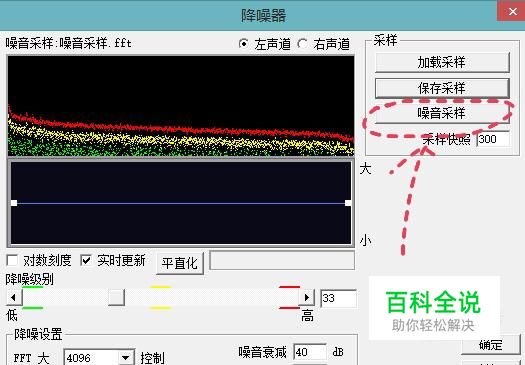Click the empty text field next to 平直化

[x=282, y=261]
